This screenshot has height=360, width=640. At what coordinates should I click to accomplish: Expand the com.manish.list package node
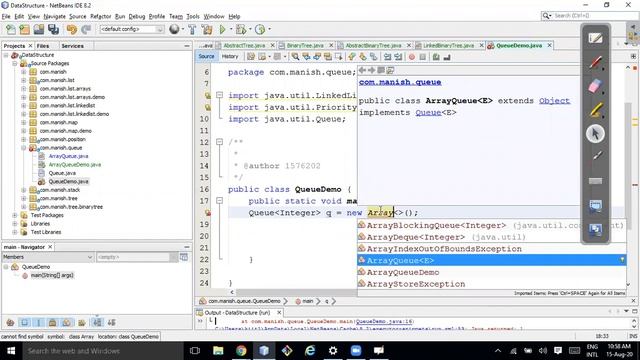(x=24, y=80)
